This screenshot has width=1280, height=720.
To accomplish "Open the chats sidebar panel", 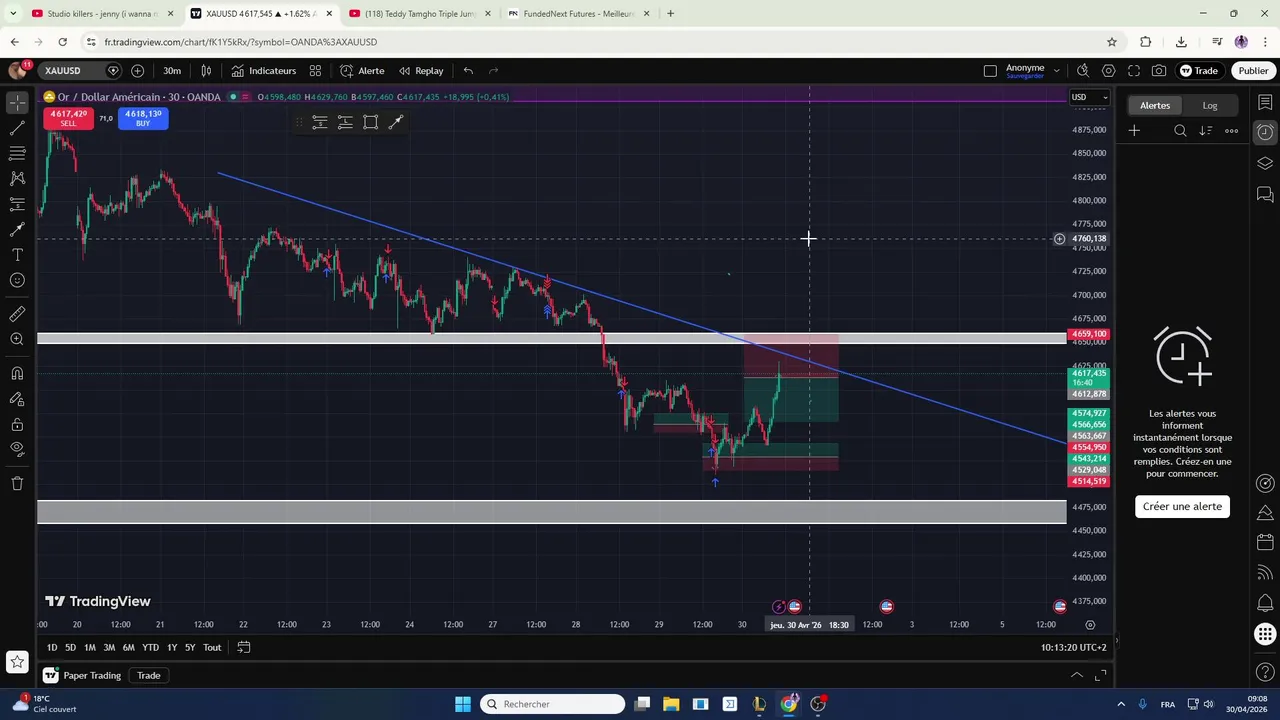I will pos(1265,194).
